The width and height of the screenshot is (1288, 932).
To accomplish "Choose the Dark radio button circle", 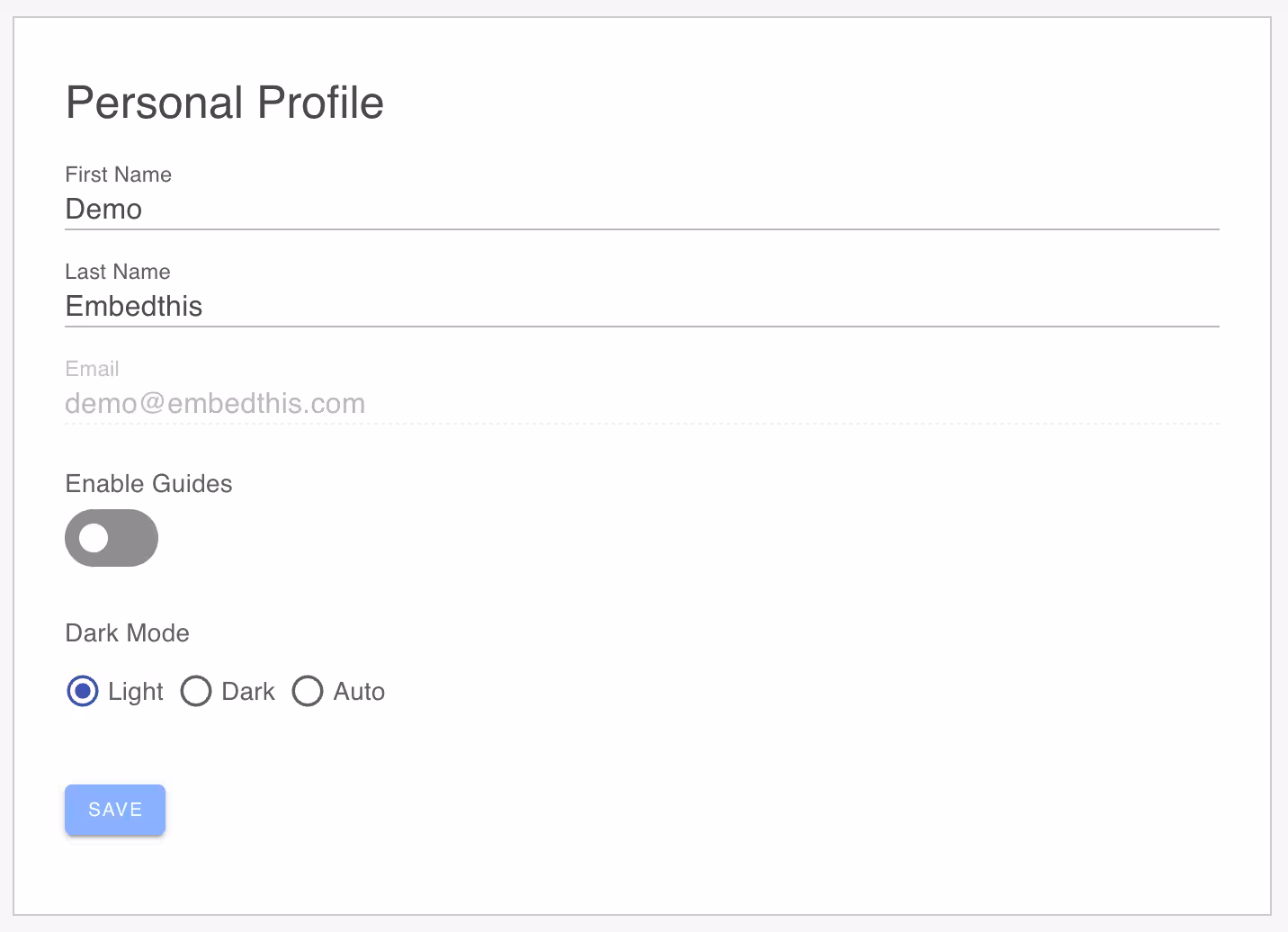I will coord(196,691).
